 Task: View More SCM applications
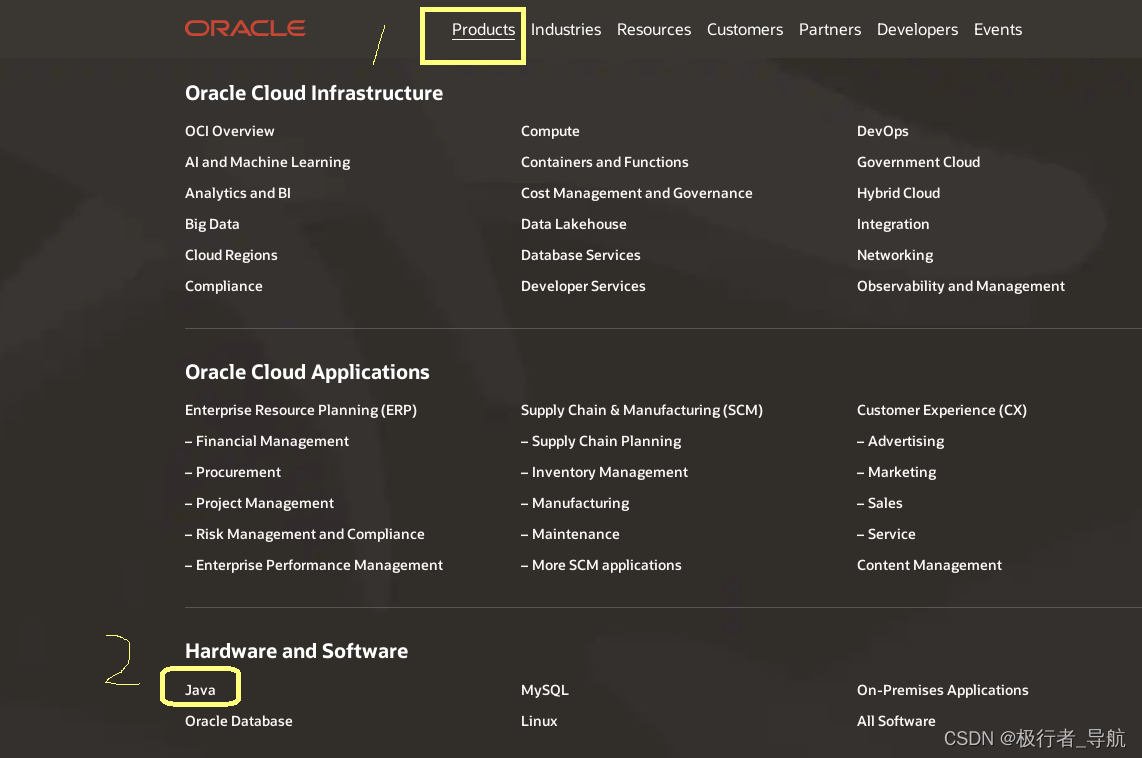[x=601, y=565]
